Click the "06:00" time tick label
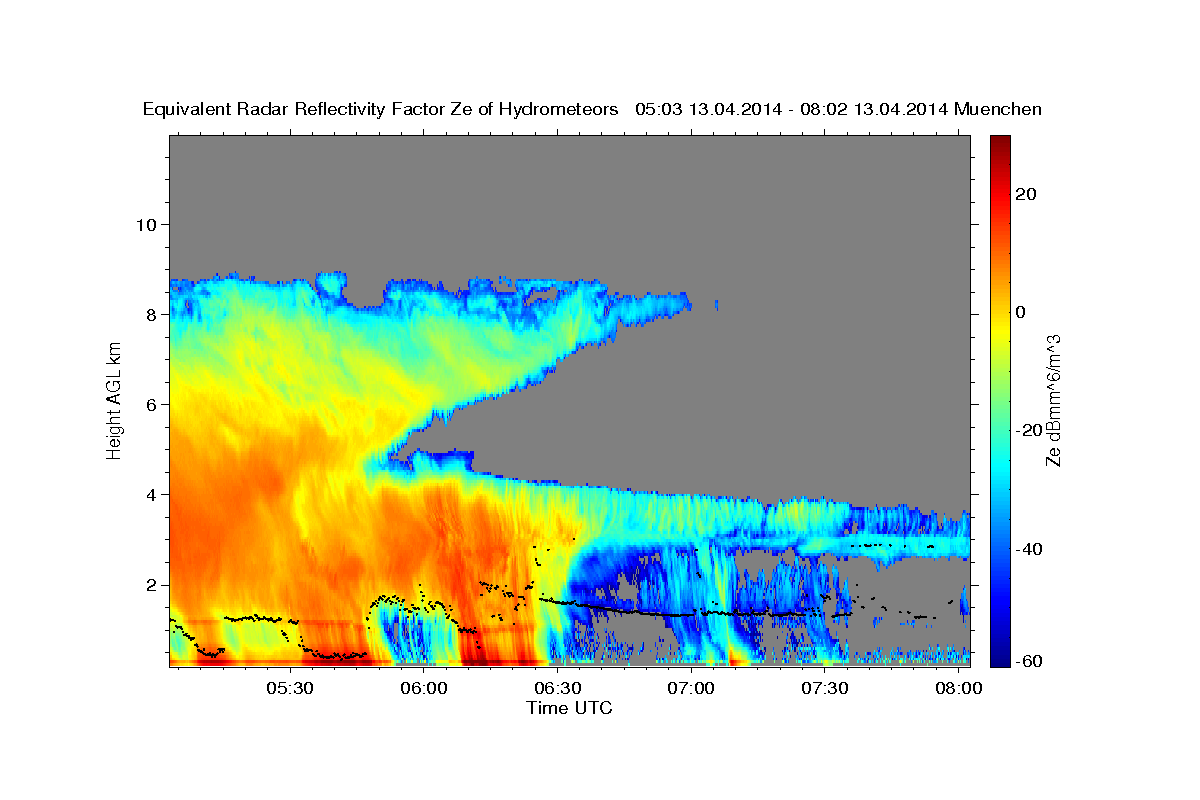This screenshot has height=800, width=1200. pyautogui.click(x=424, y=689)
